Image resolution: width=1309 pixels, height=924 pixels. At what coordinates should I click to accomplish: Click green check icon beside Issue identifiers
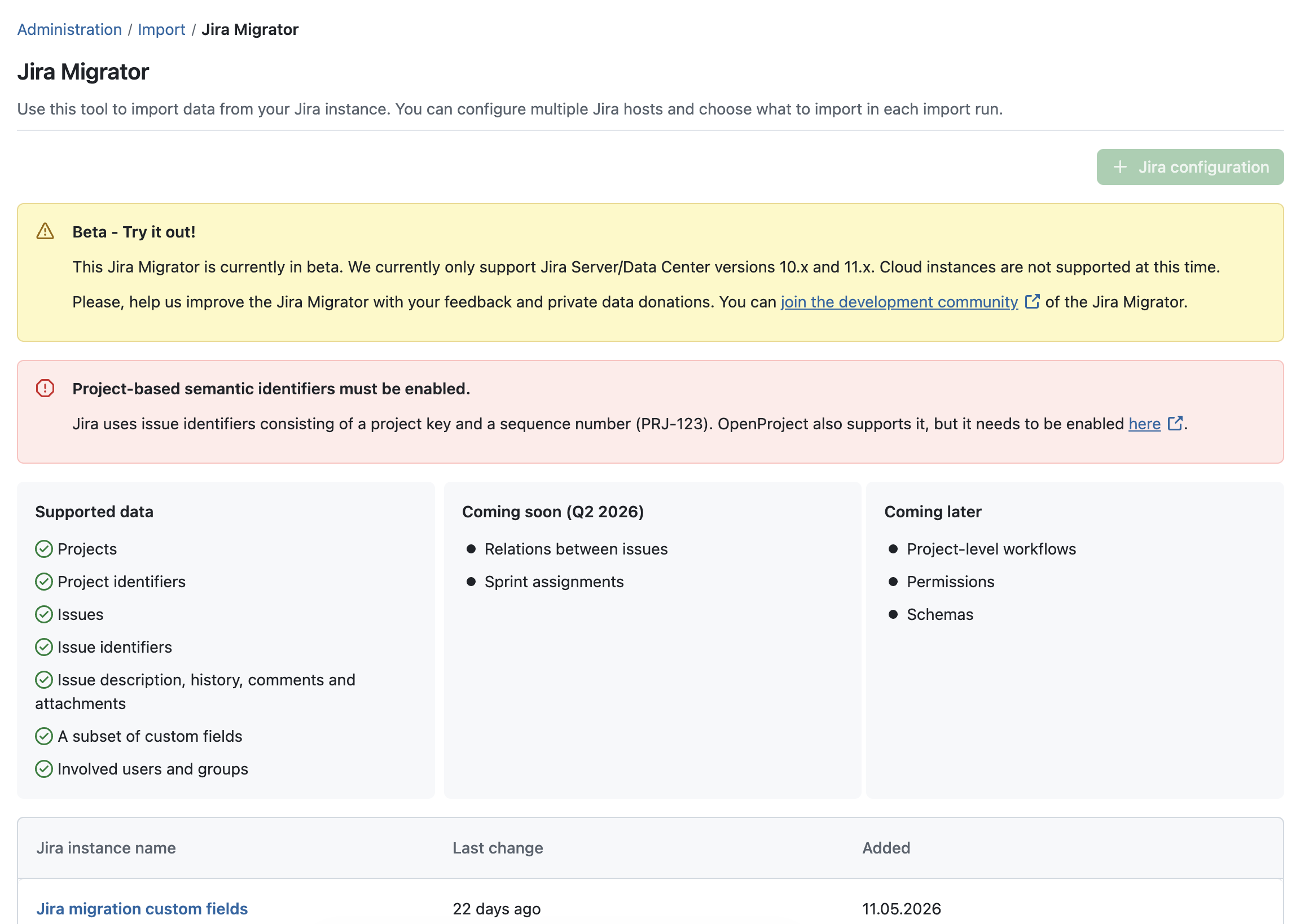click(44, 648)
